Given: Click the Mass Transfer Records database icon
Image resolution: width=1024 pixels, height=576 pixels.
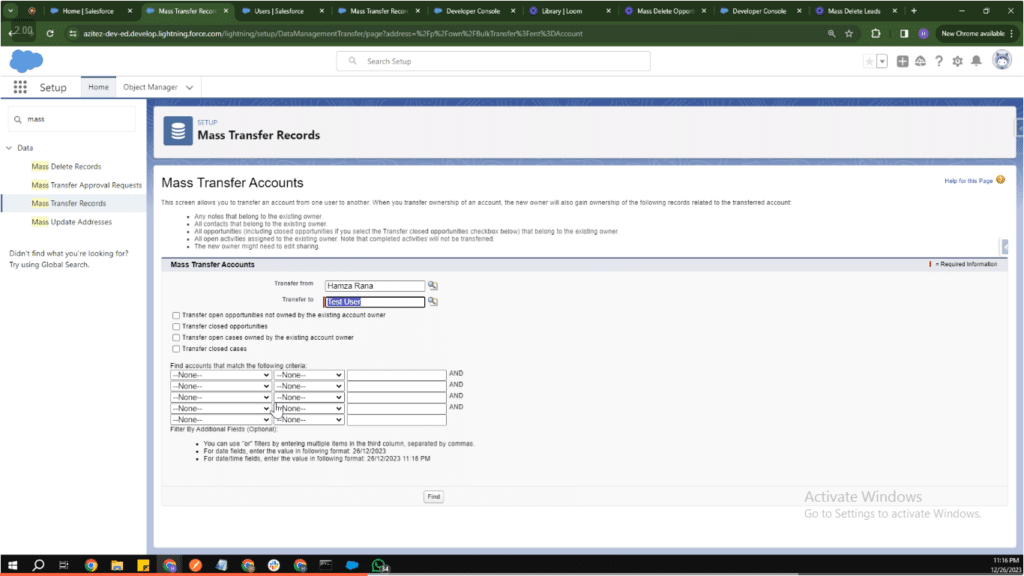Looking at the screenshot, I should tap(178, 131).
